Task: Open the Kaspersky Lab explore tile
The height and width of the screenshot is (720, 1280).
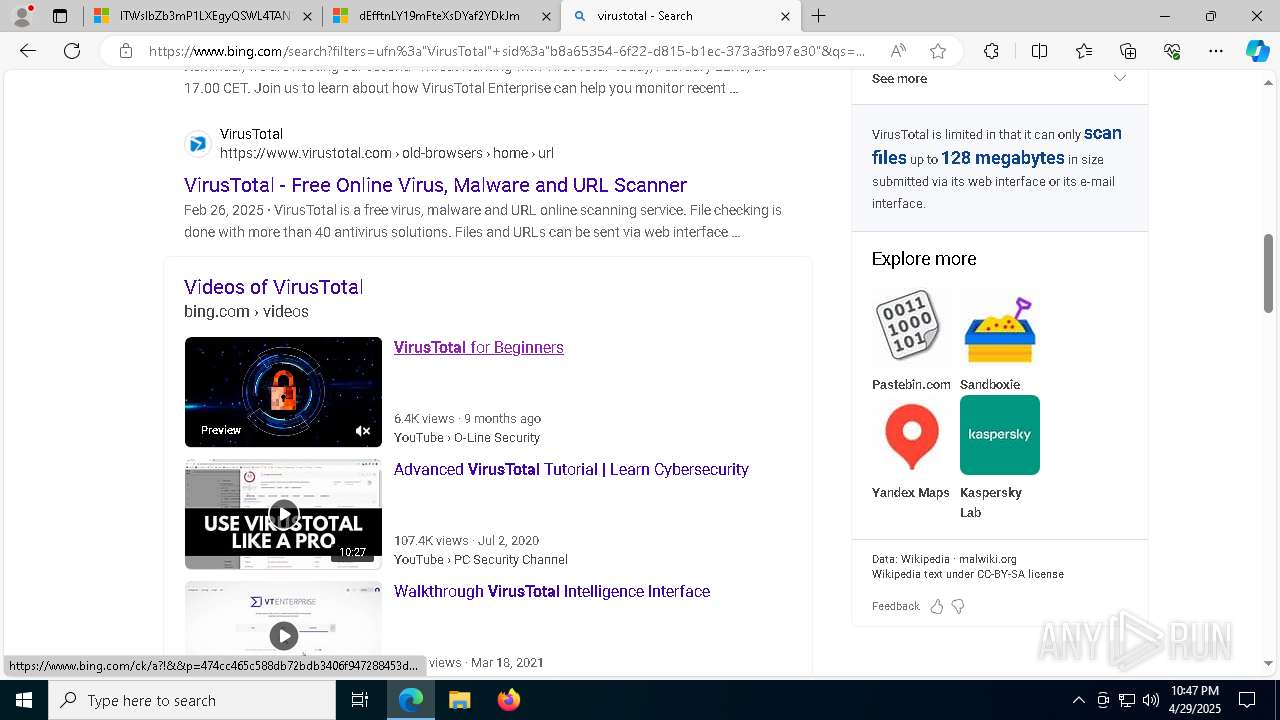Action: coord(999,435)
